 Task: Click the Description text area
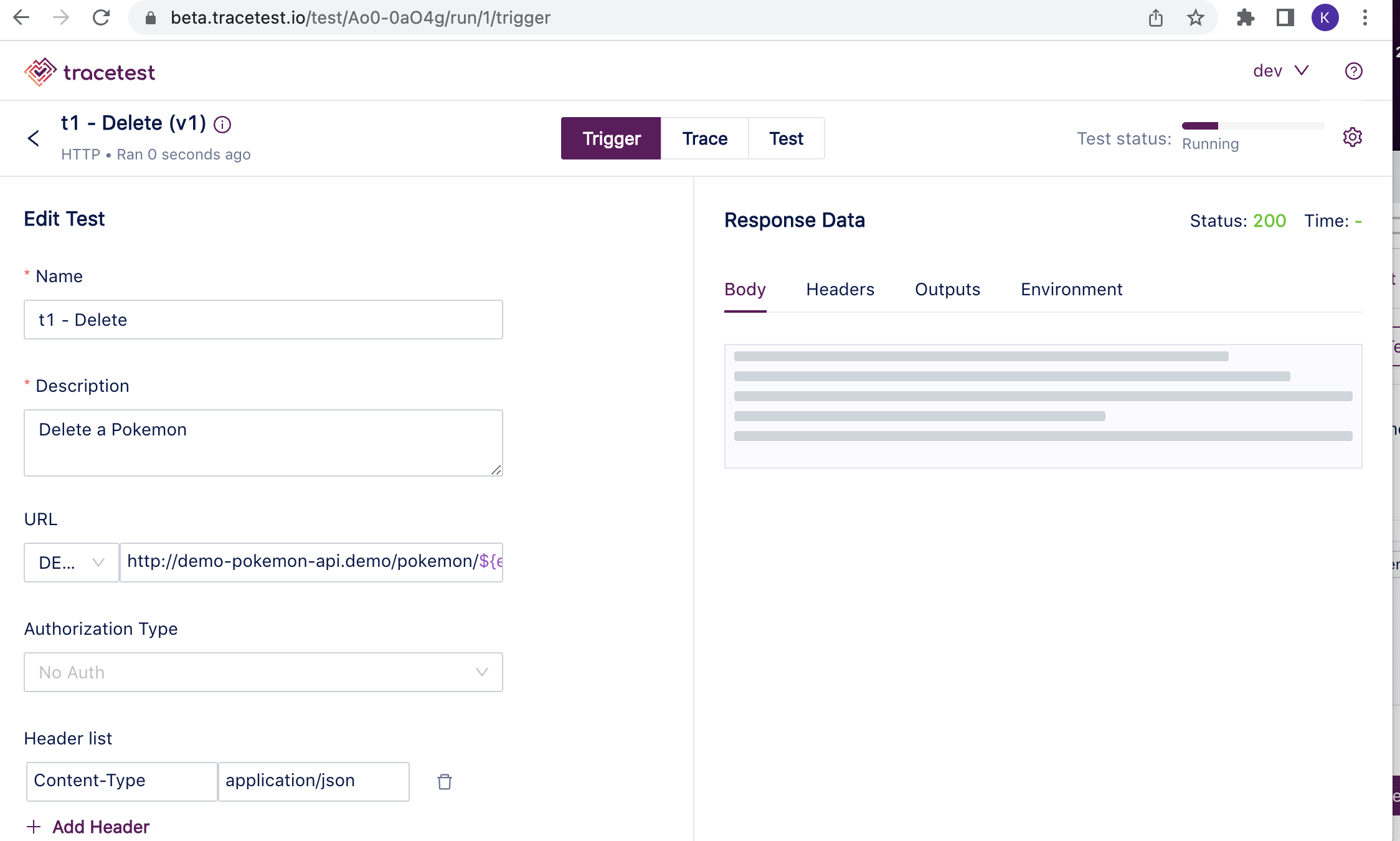pyautogui.click(x=263, y=443)
